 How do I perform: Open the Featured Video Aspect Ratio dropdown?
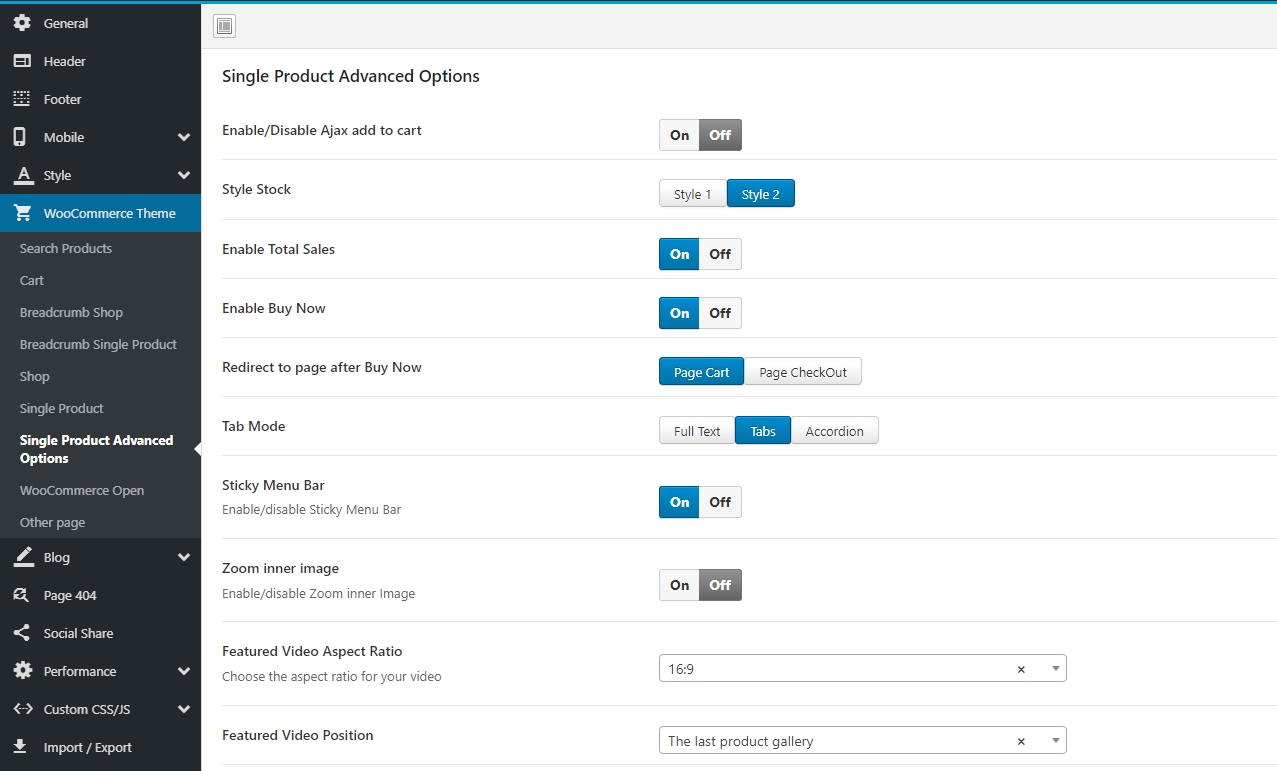(x=1055, y=669)
